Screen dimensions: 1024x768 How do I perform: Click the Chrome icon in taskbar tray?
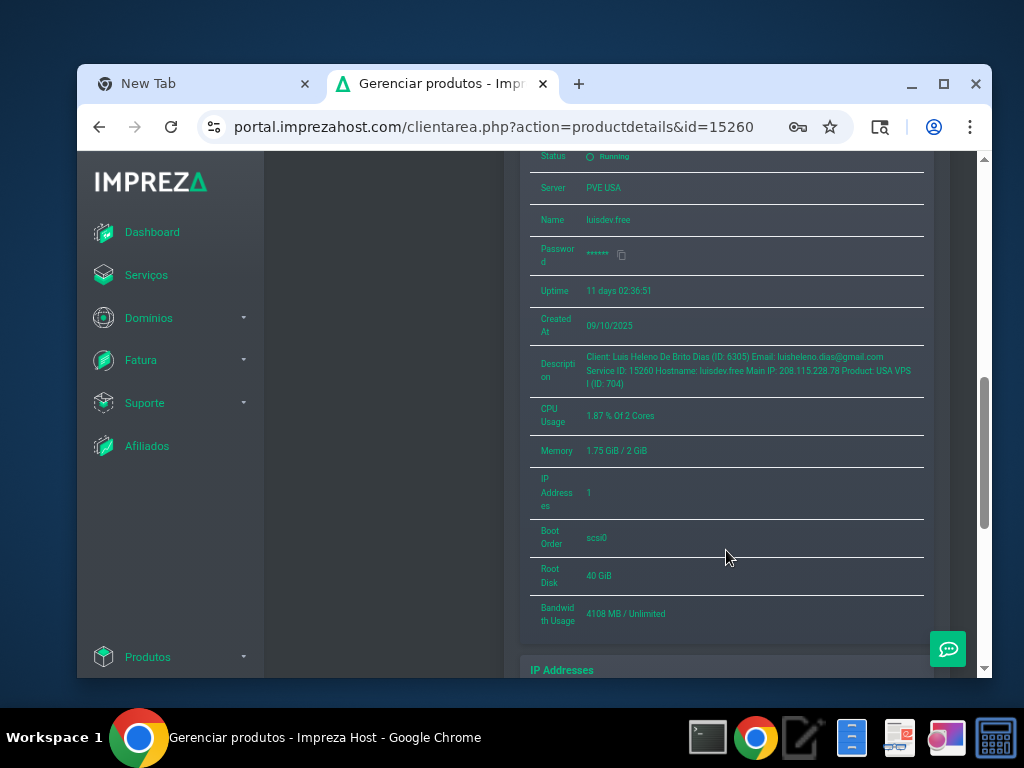[756, 738]
